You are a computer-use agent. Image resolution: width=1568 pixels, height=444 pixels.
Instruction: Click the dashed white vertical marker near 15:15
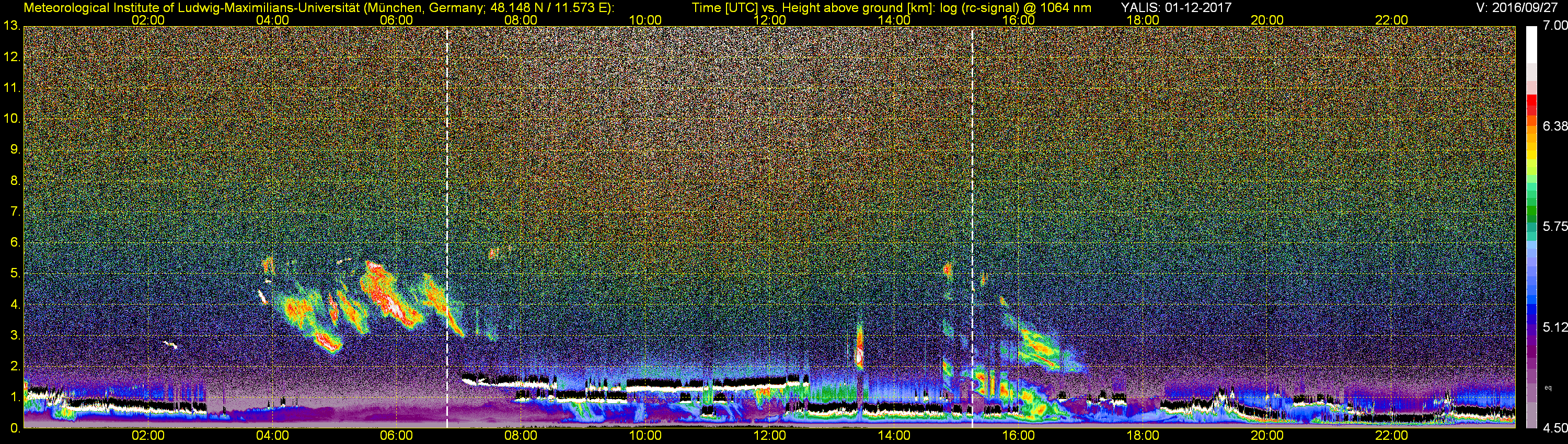click(x=973, y=227)
